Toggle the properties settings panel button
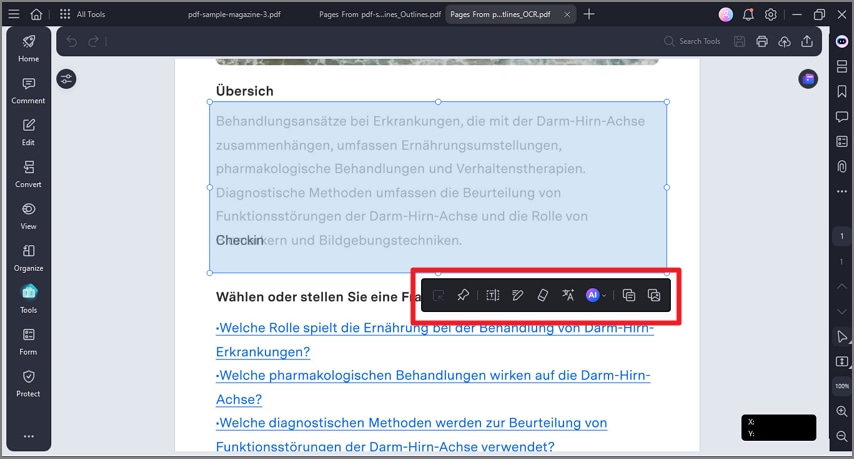 [66, 79]
